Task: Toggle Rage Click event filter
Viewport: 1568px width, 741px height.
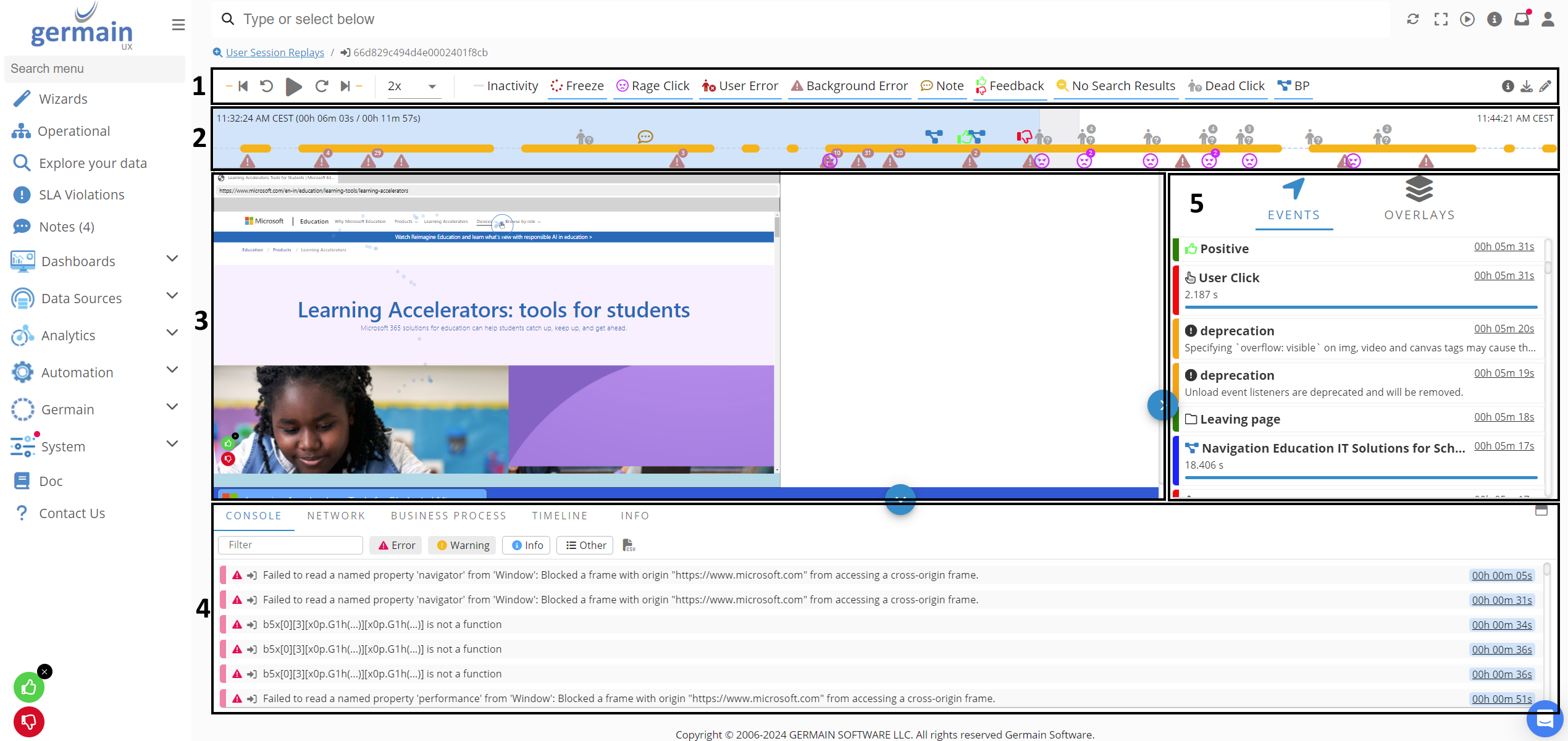Action: [x=653, y=86]
